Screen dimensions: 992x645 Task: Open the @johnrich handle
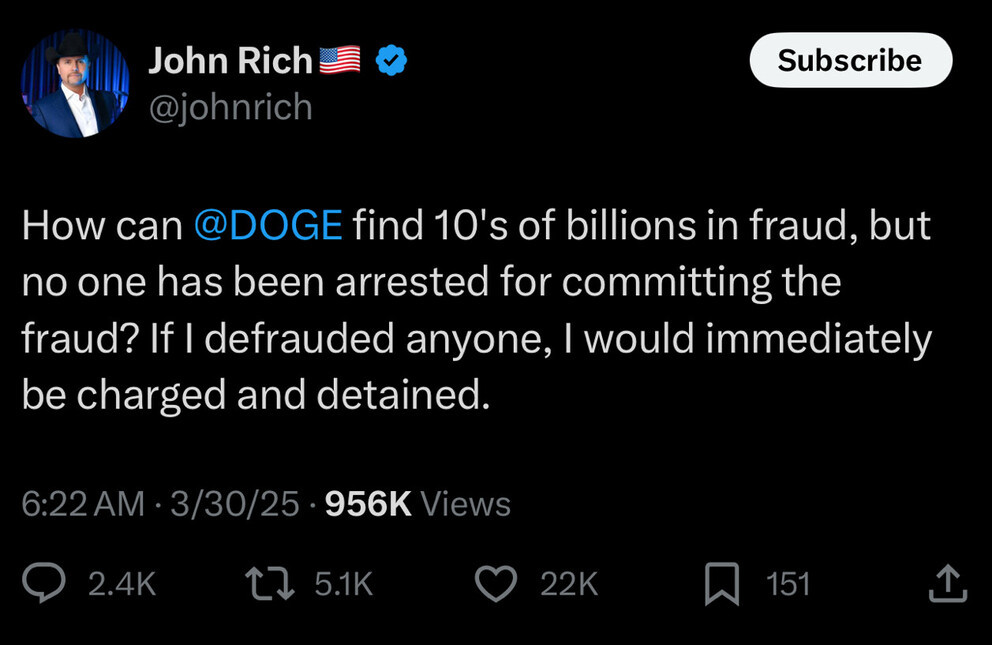point(230,106)
